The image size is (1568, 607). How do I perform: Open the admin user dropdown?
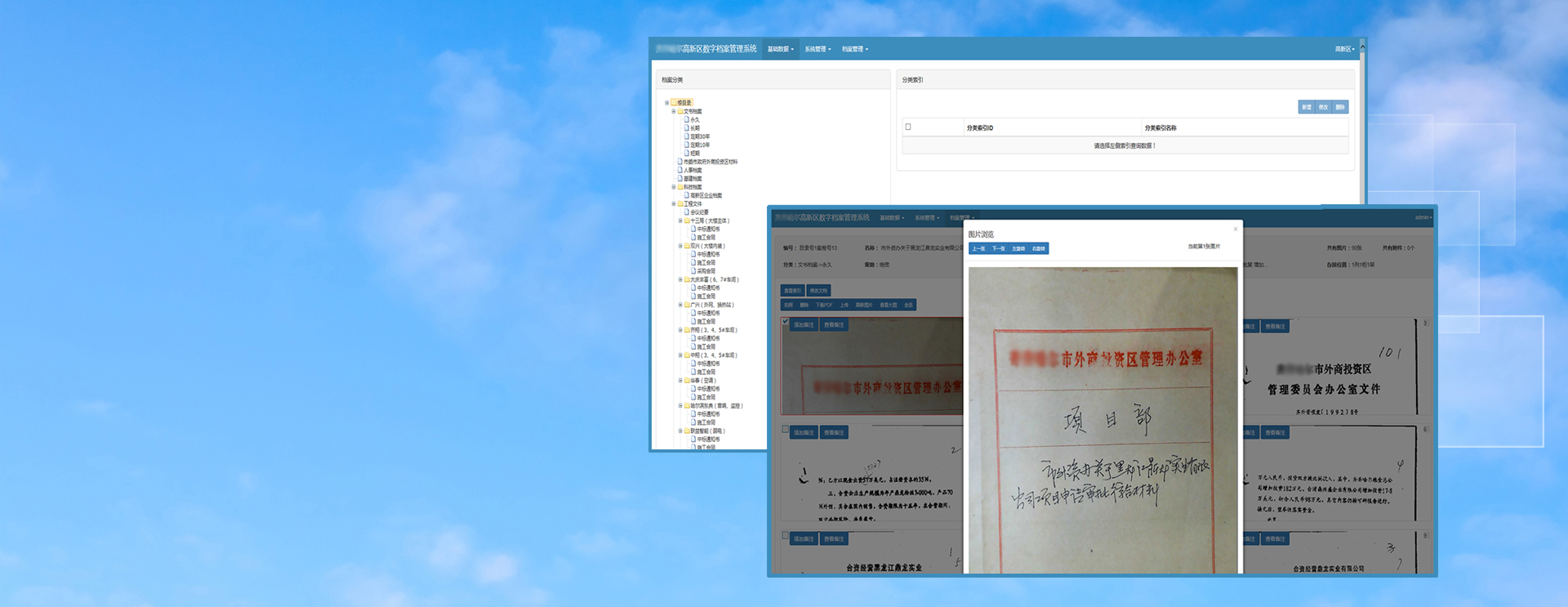click(1423, 217)
